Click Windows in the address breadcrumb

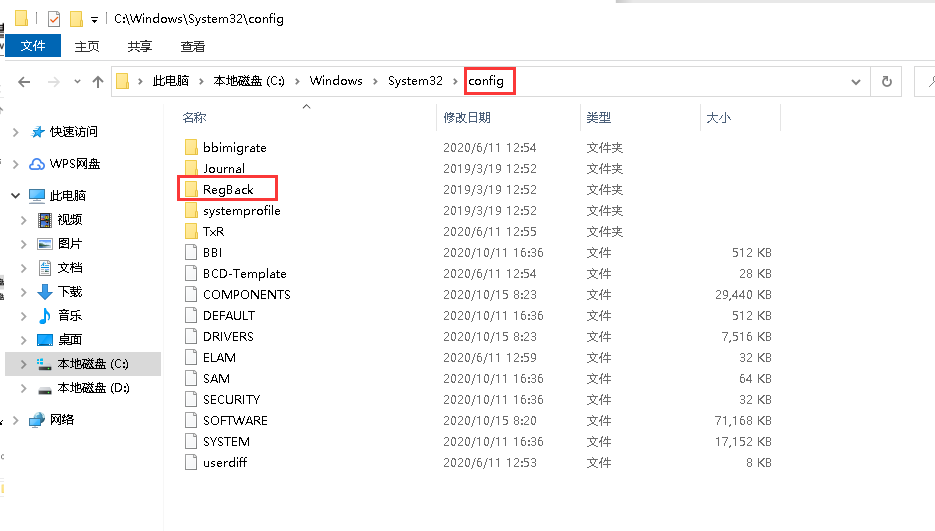(336, 81)
